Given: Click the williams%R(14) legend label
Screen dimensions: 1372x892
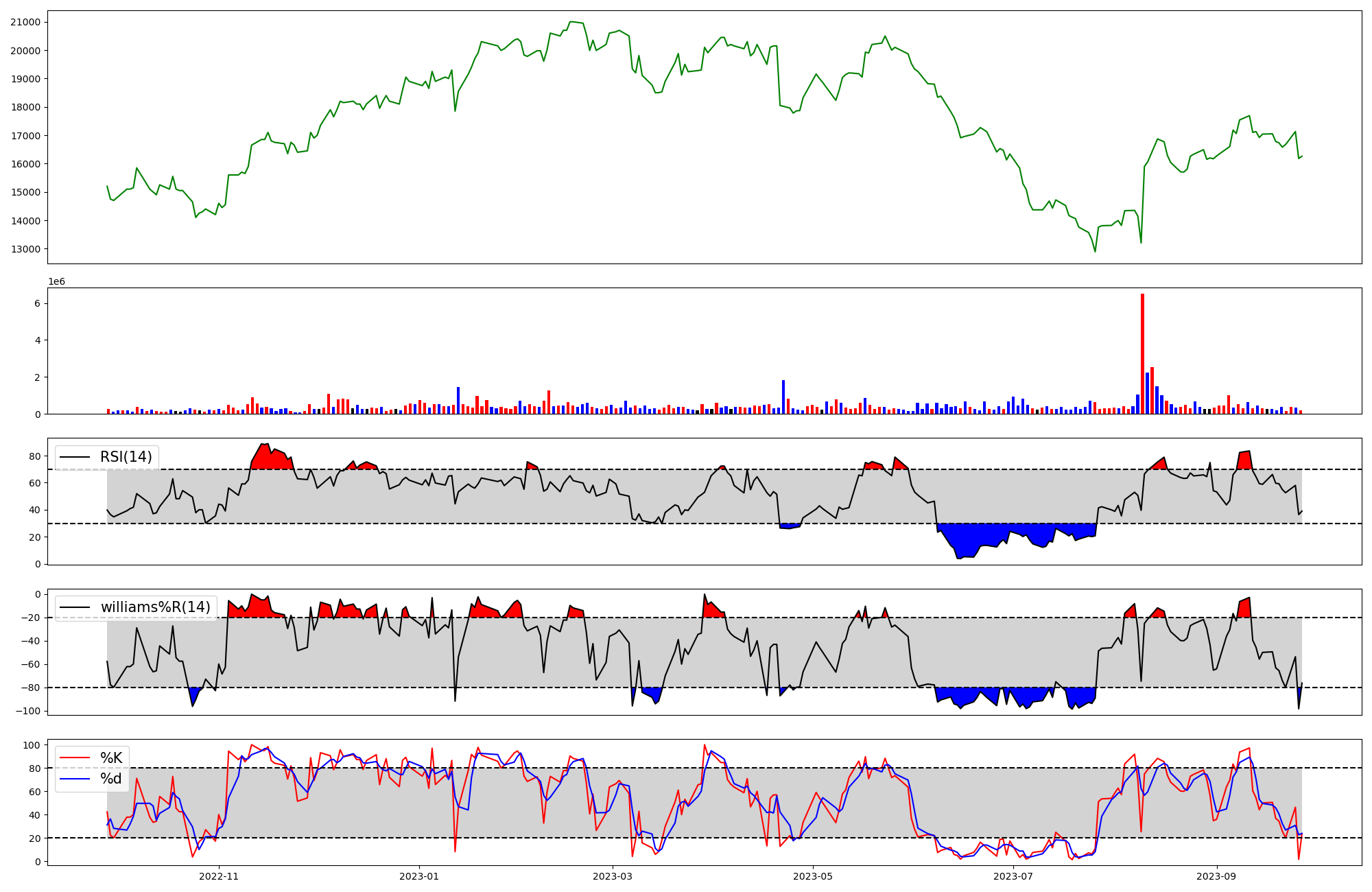Looking at the screenshot, I should pyautogui.click(x=155, y=607).
